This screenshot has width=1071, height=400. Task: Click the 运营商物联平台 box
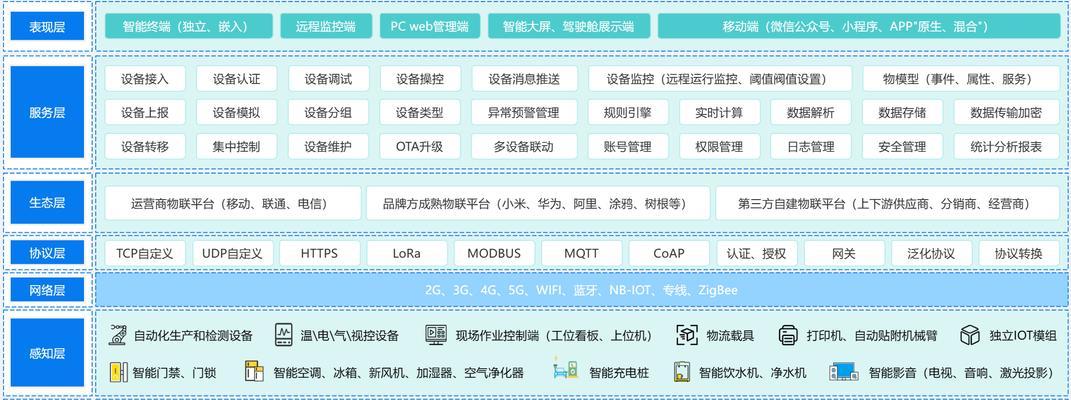[233, 203]
